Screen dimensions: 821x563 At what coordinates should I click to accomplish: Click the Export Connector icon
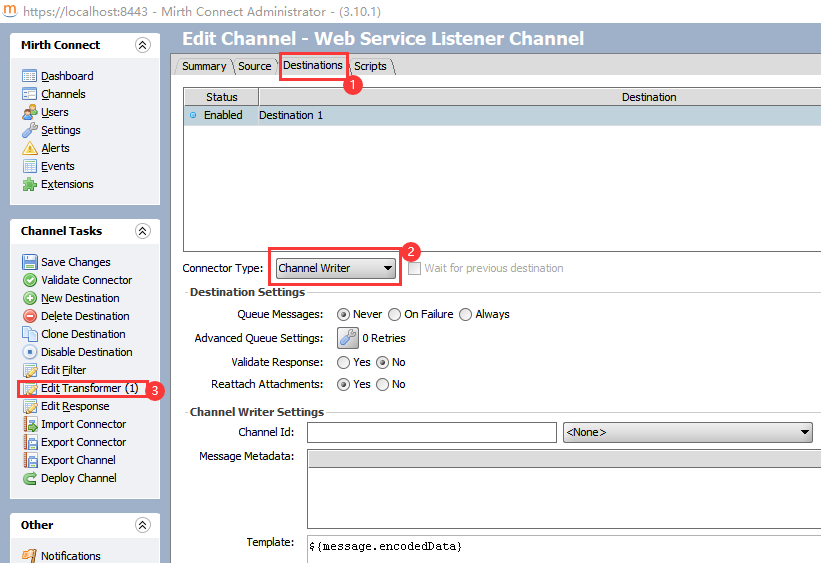30,443
